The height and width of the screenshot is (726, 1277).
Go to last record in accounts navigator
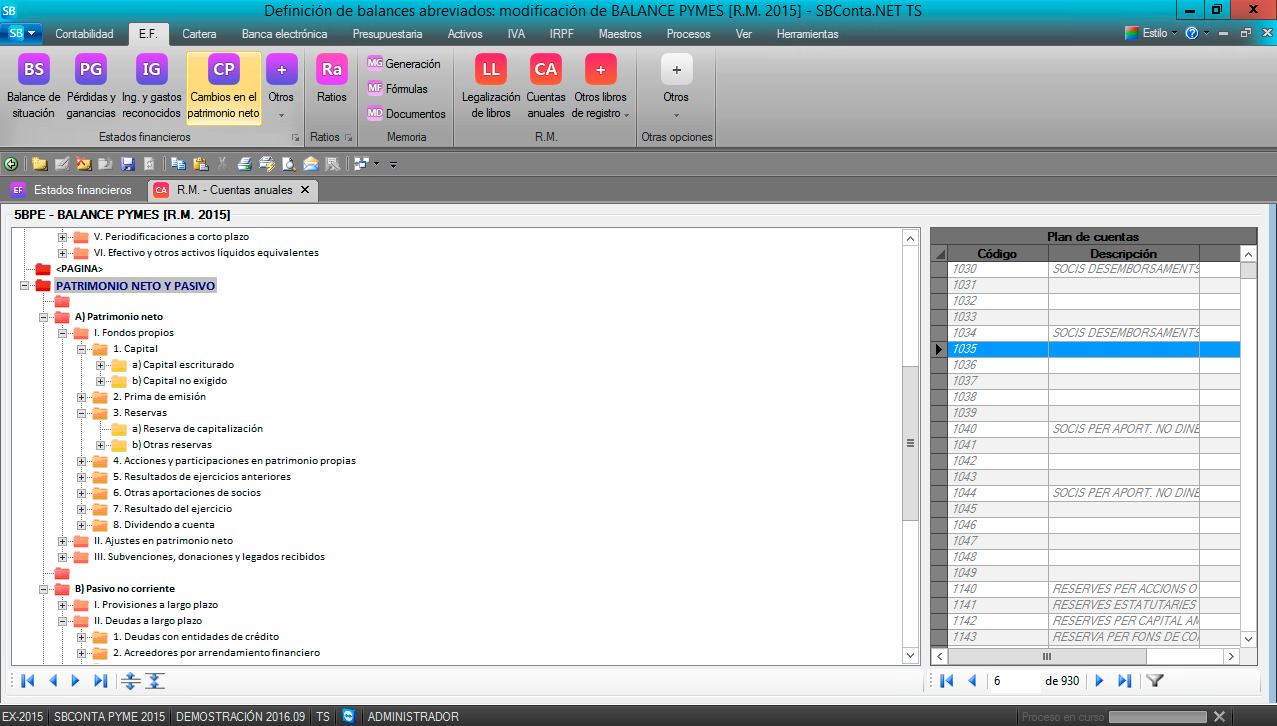(1124, 681)
